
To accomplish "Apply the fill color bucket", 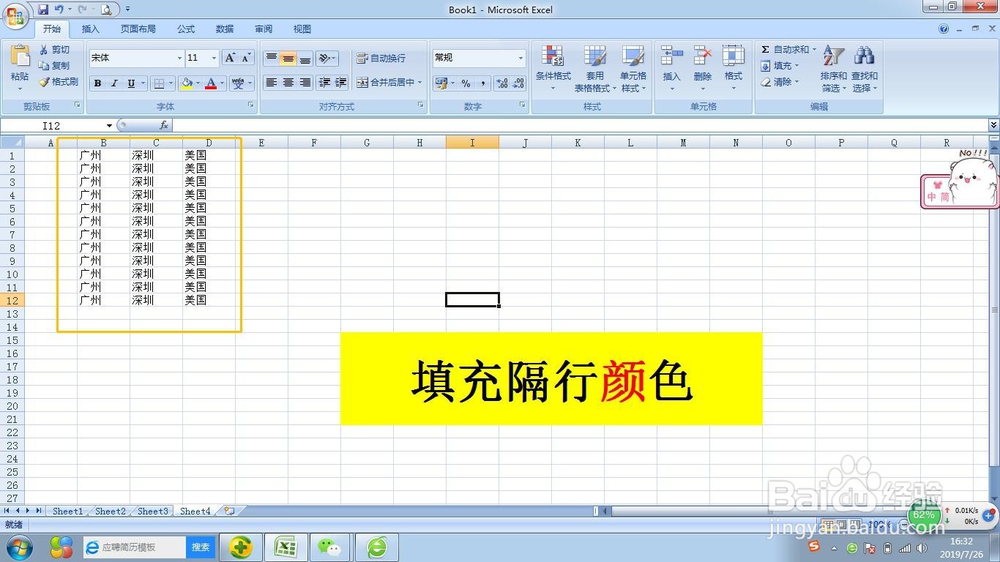I will (x=187, y=83).
